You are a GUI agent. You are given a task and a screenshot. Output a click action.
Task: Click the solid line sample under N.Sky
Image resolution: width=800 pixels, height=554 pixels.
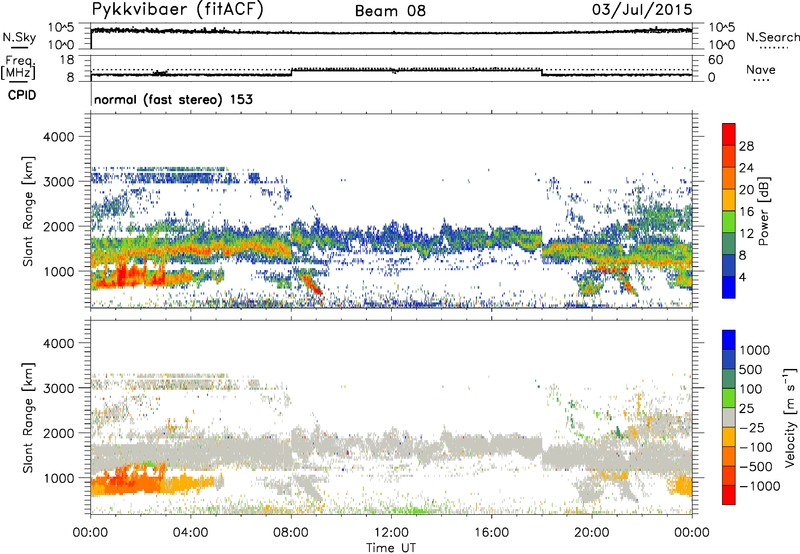click(x=19, y=47)
